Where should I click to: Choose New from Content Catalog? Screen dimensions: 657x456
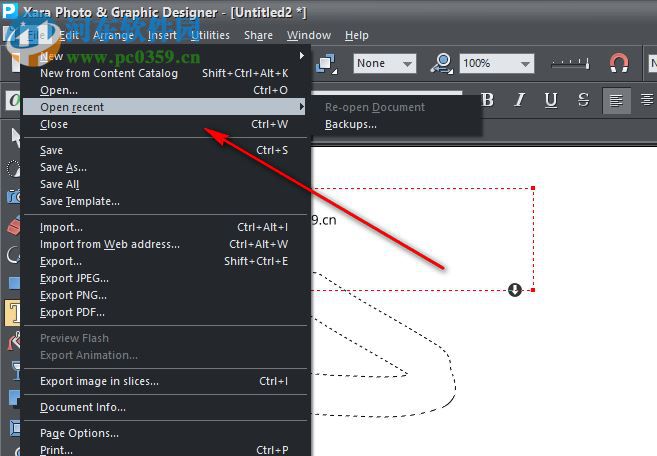165,73
